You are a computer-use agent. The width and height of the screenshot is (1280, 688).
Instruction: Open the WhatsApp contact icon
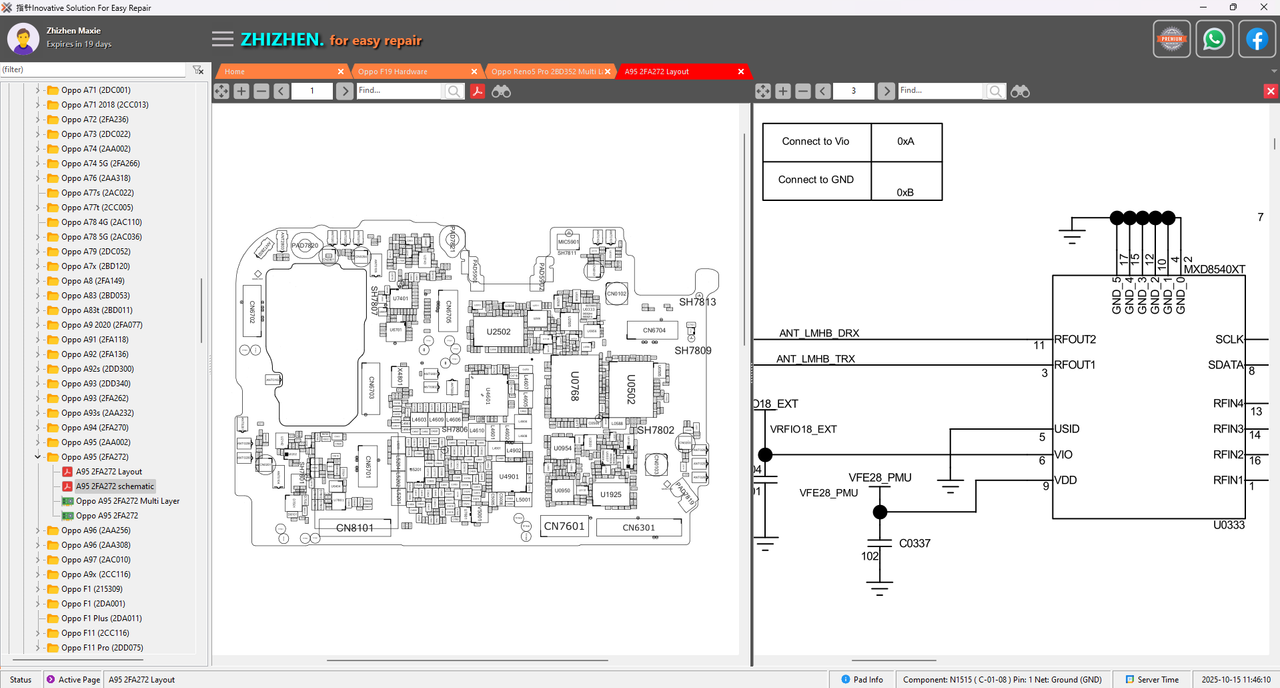pos(1214,39)
